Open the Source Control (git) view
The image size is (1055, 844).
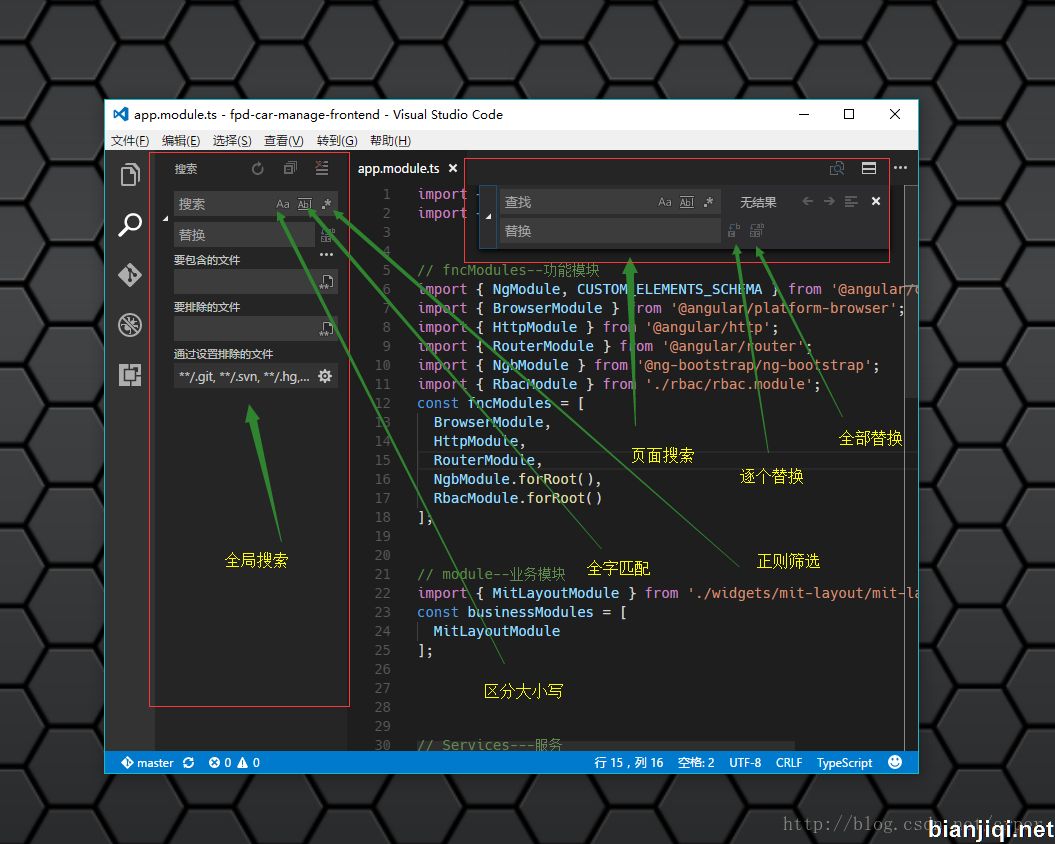click(x=130, y=275)
